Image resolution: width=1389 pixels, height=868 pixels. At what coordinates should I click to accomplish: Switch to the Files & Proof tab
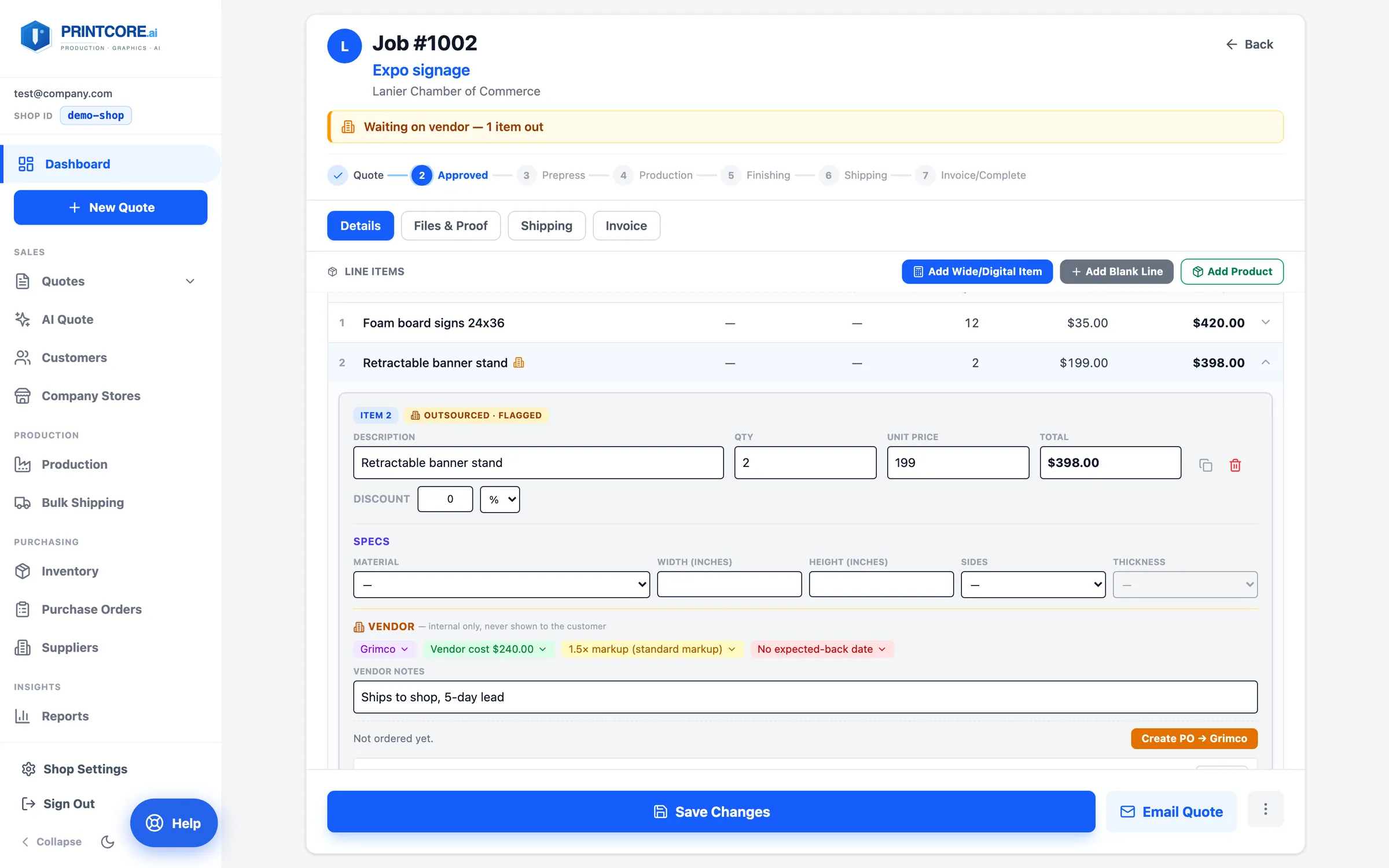pos(451,226)
